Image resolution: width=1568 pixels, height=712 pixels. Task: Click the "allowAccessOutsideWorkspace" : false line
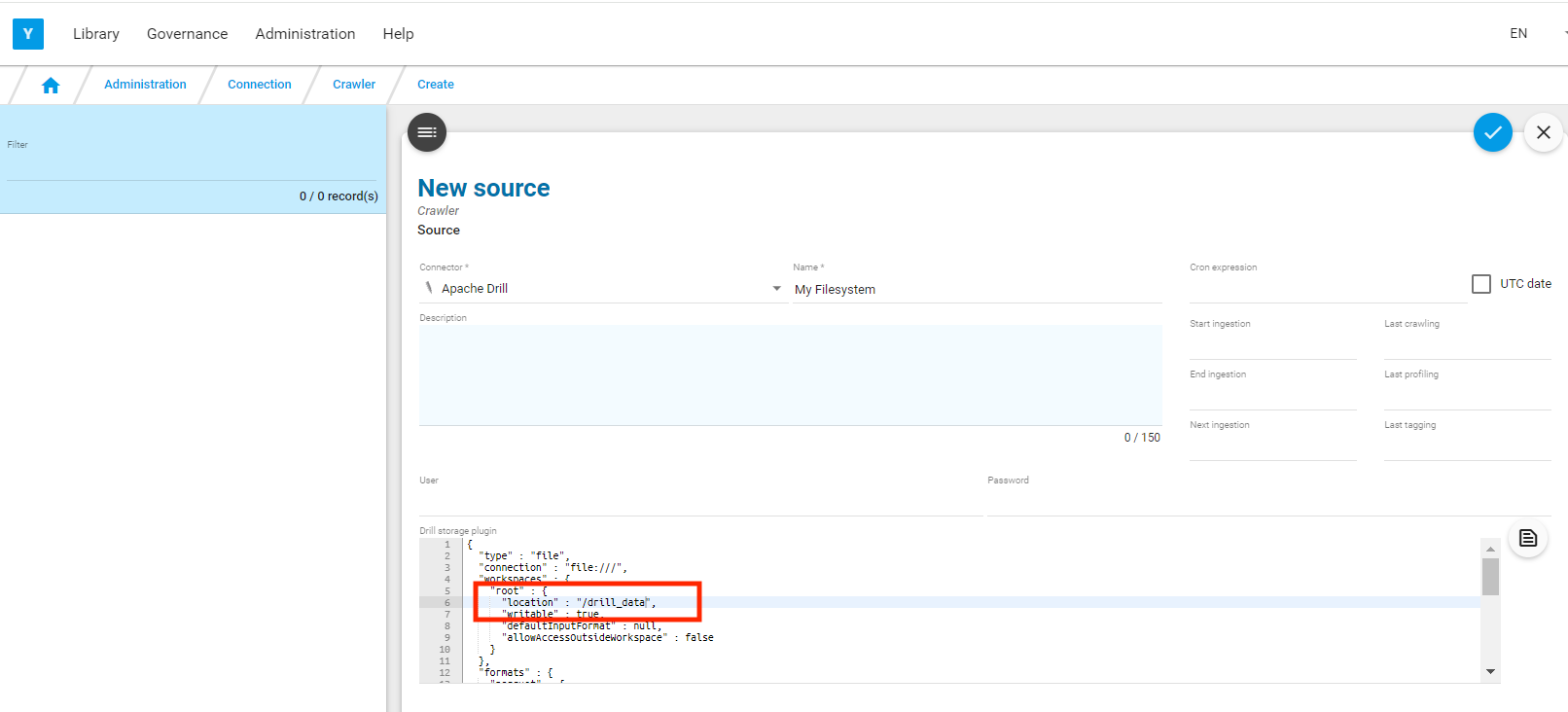[x=608, y=637]
